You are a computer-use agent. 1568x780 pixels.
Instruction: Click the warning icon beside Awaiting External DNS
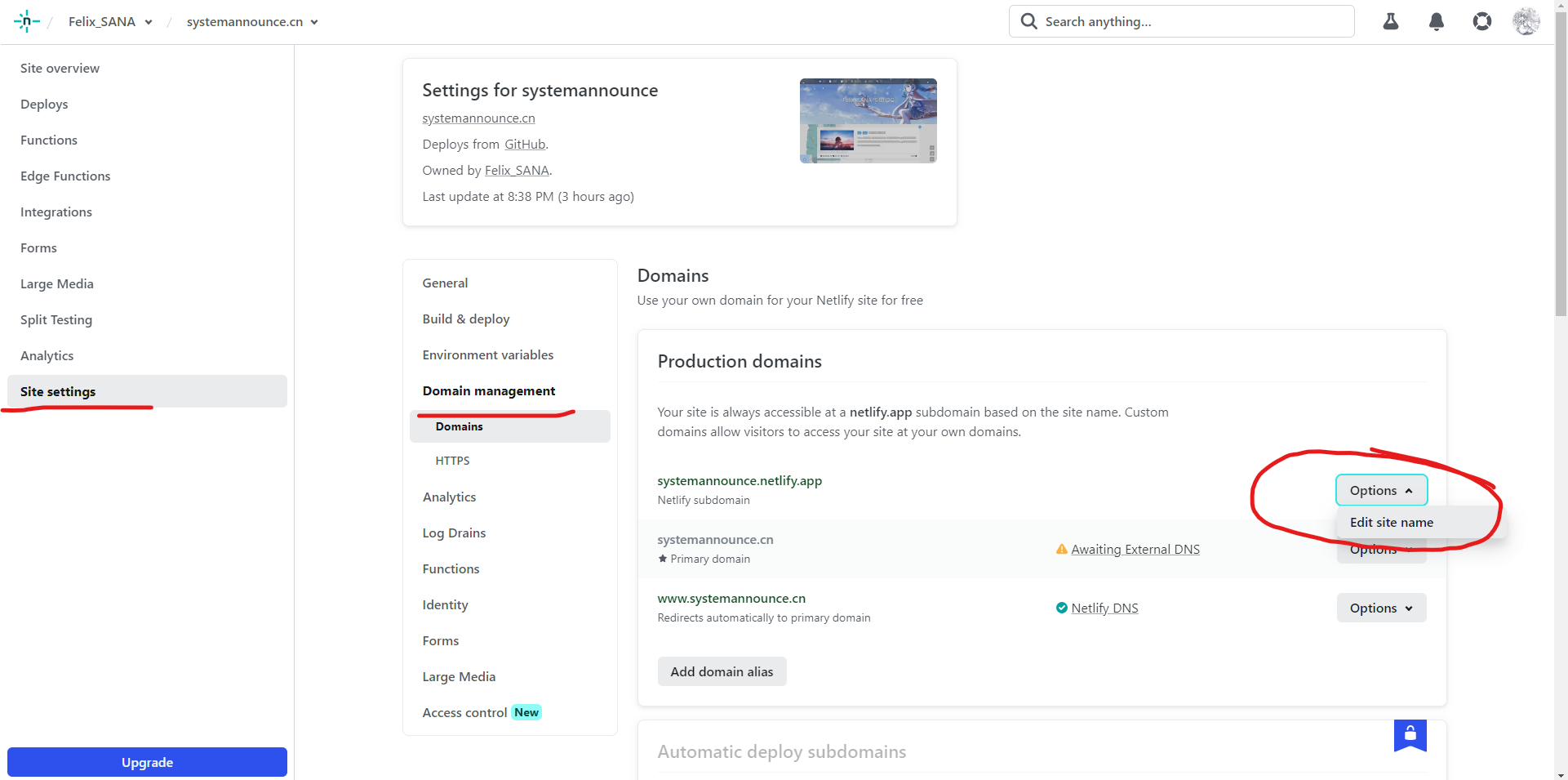(1061, 549)
